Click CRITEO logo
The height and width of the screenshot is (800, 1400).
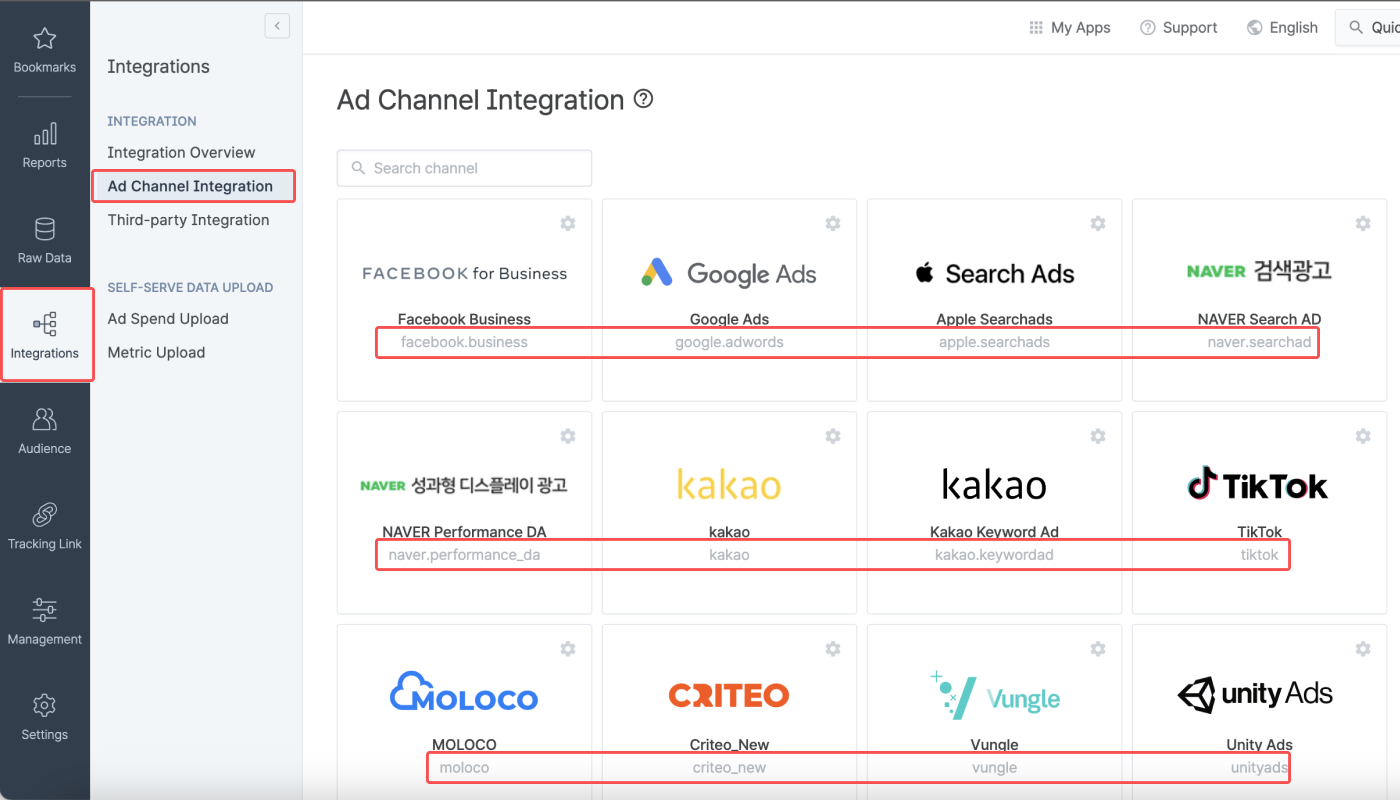point(729,695)
